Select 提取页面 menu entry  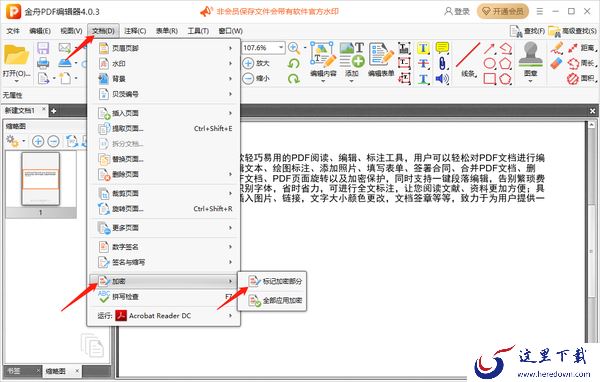[164, 129]
